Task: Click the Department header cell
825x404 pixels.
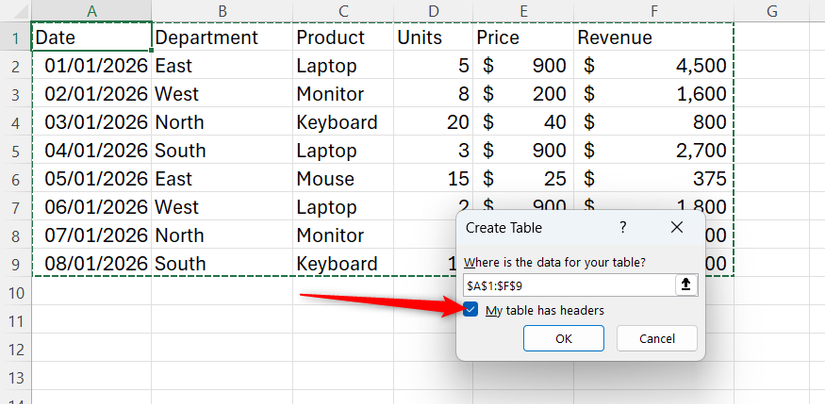Action: [x=221, y=38]
